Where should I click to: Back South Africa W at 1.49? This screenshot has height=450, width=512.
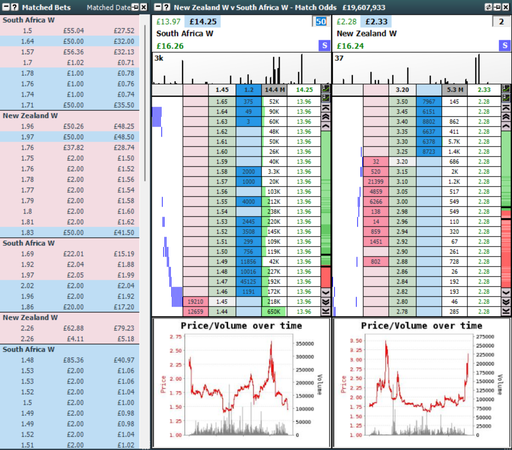point(249,262)
